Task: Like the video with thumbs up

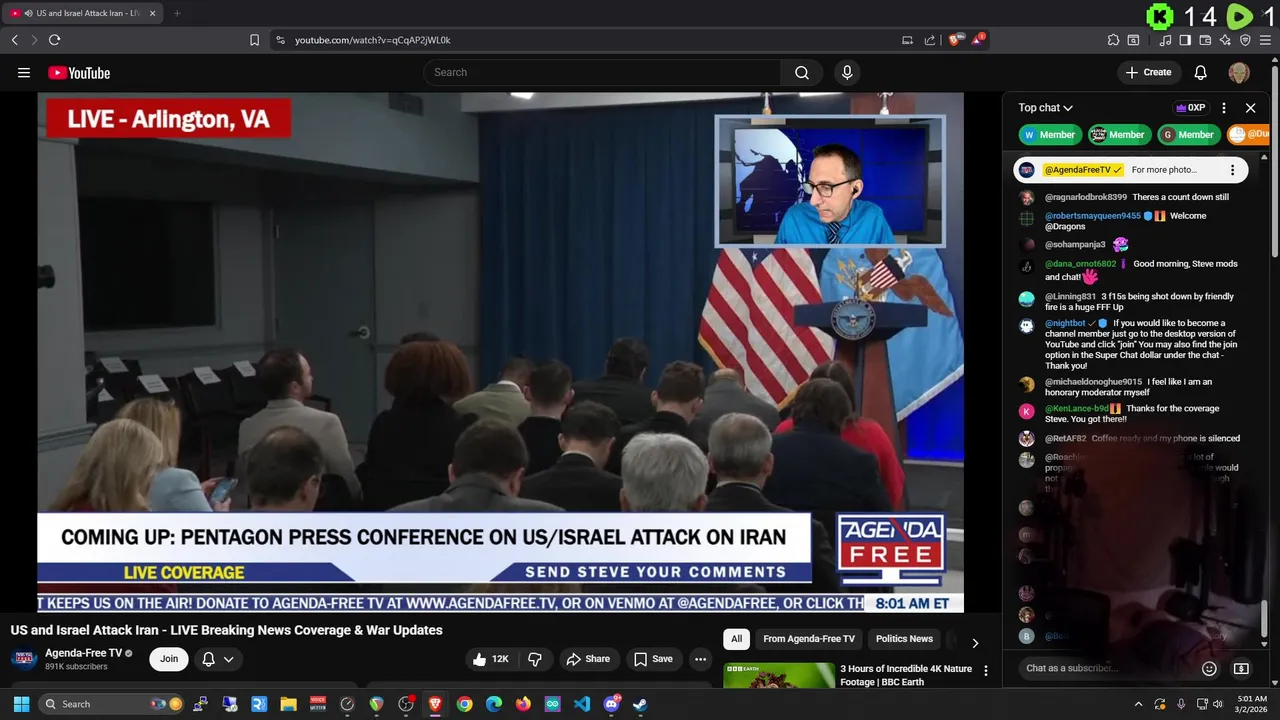Action: (x=491, y=659)
